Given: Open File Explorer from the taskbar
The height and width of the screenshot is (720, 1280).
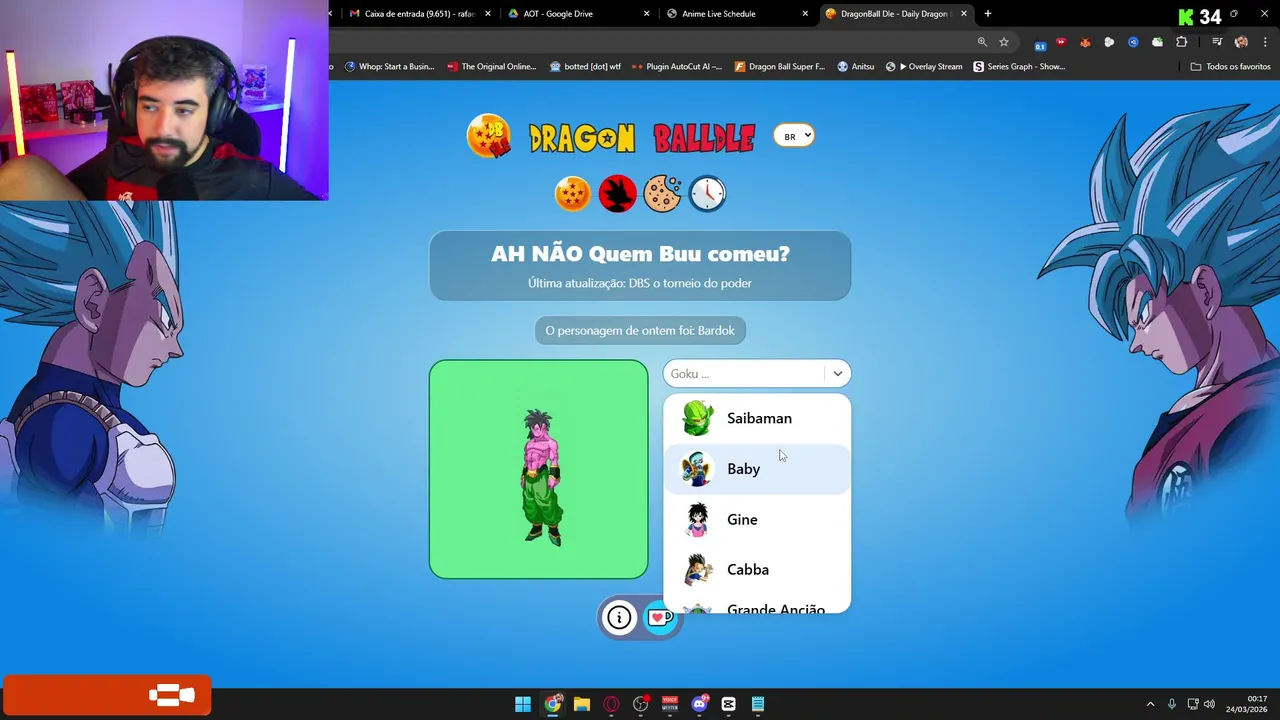Looking at the screenshot, I should tap(582, 704).
